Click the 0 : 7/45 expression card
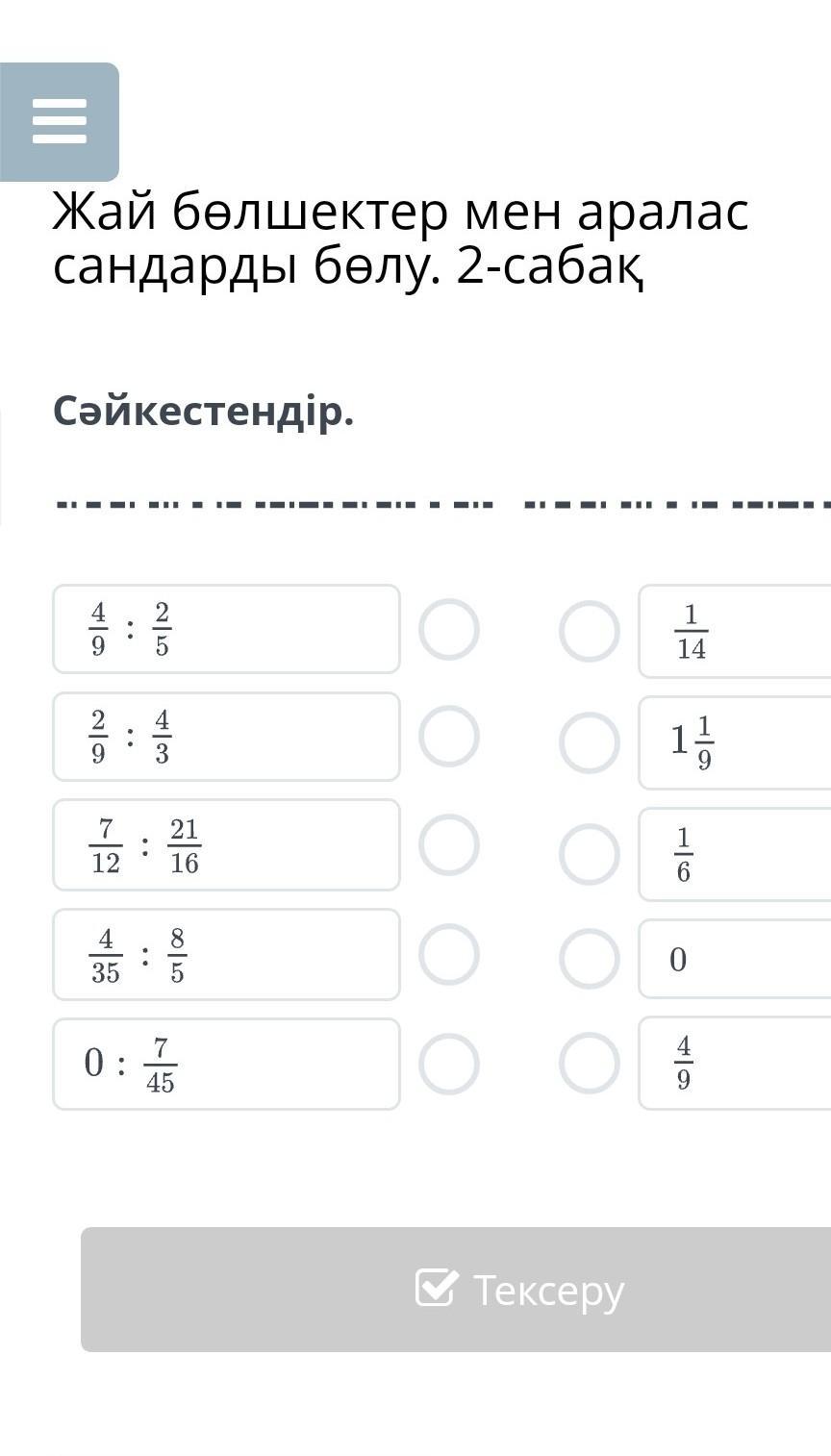831x1456 pixels. [x=226, y=1064]
